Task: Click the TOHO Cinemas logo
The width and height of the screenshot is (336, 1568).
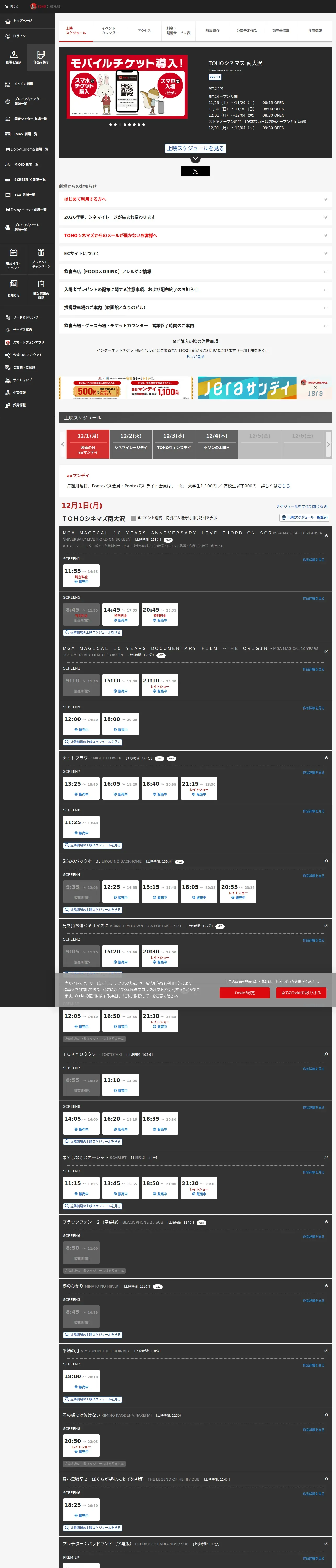Action: (45, 6)
